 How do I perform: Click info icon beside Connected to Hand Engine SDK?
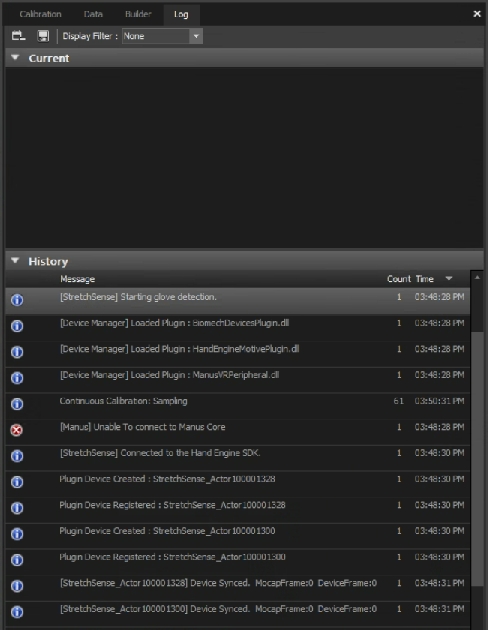[17, 456]
